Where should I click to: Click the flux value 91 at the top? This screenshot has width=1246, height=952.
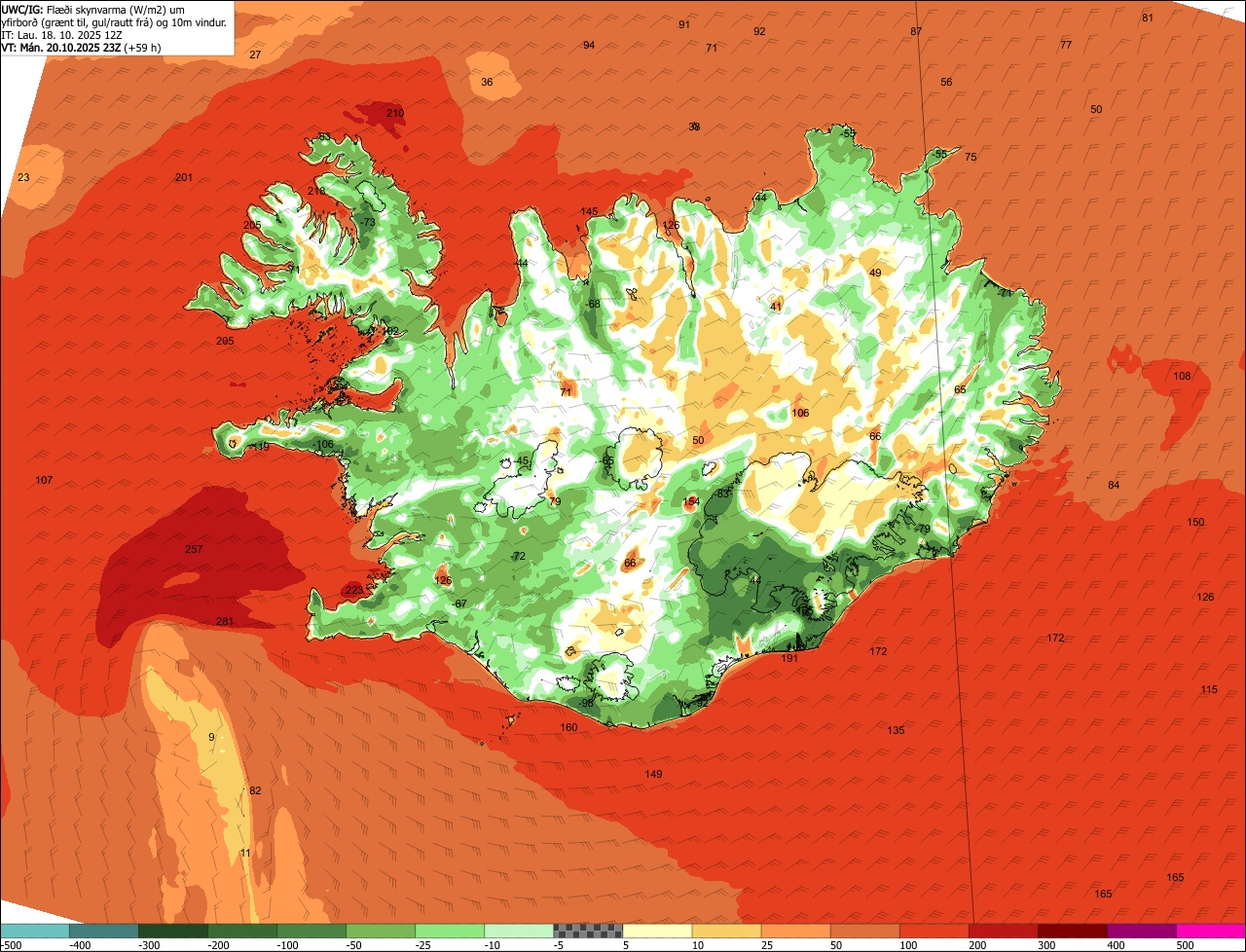click(x=684, y=24)
